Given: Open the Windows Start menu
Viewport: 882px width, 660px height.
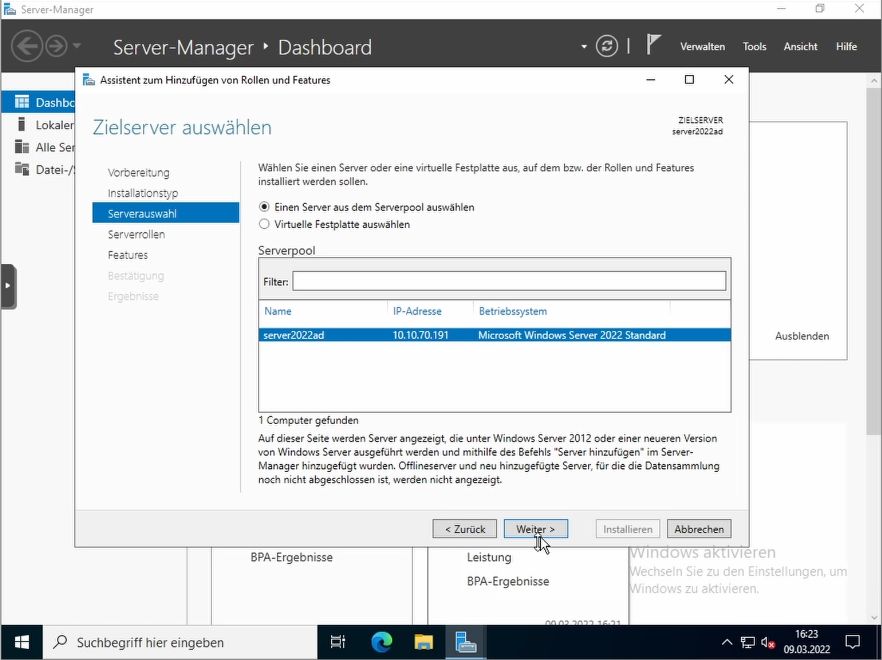Looking at the screenshot, I should tap(21, 642).
